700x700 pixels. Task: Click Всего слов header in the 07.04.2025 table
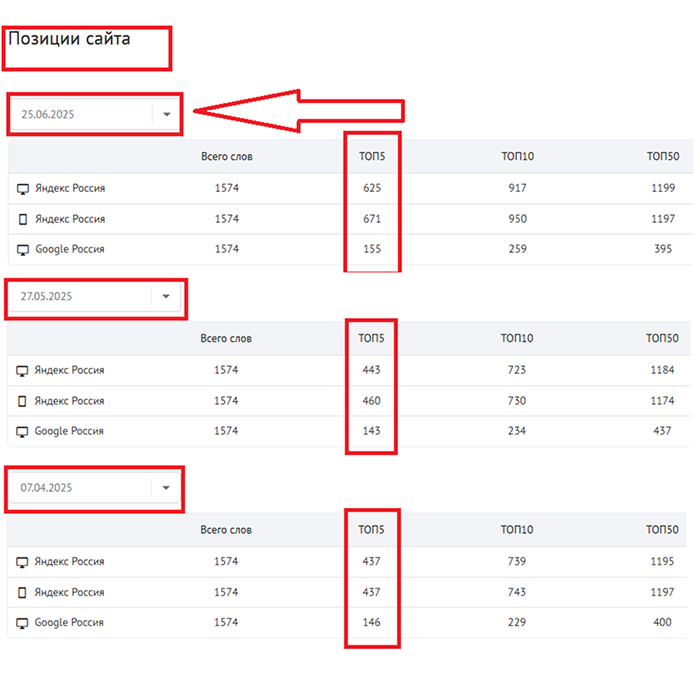tap(226, 530)
